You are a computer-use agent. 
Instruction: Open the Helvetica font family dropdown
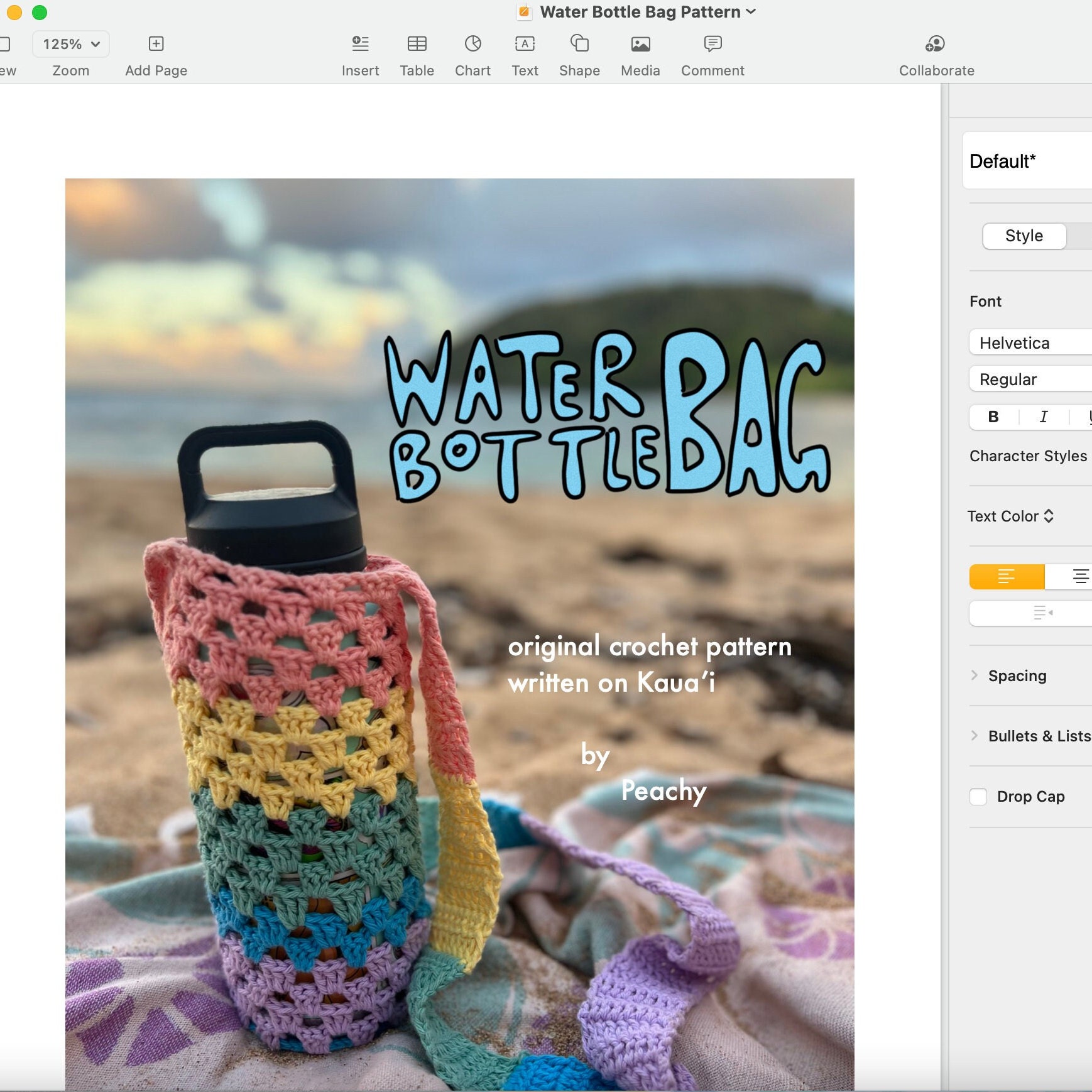coord(1030,342)
